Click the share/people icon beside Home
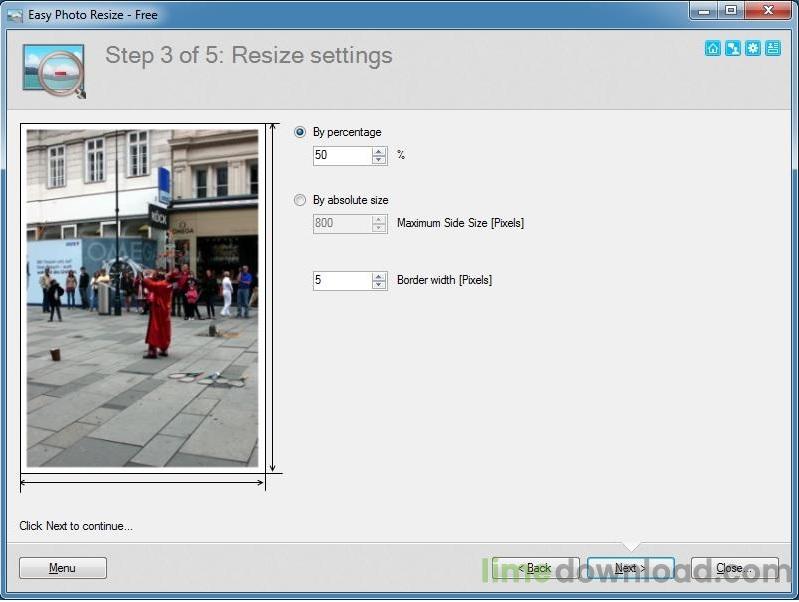Viewport: 799px width, 602px height. tap(733, 48)
